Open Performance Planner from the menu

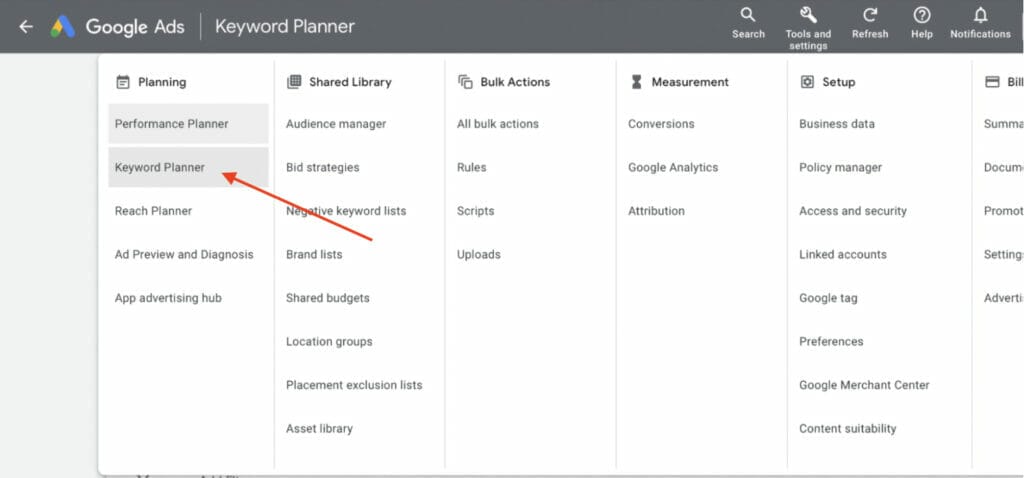click(172, 124)
